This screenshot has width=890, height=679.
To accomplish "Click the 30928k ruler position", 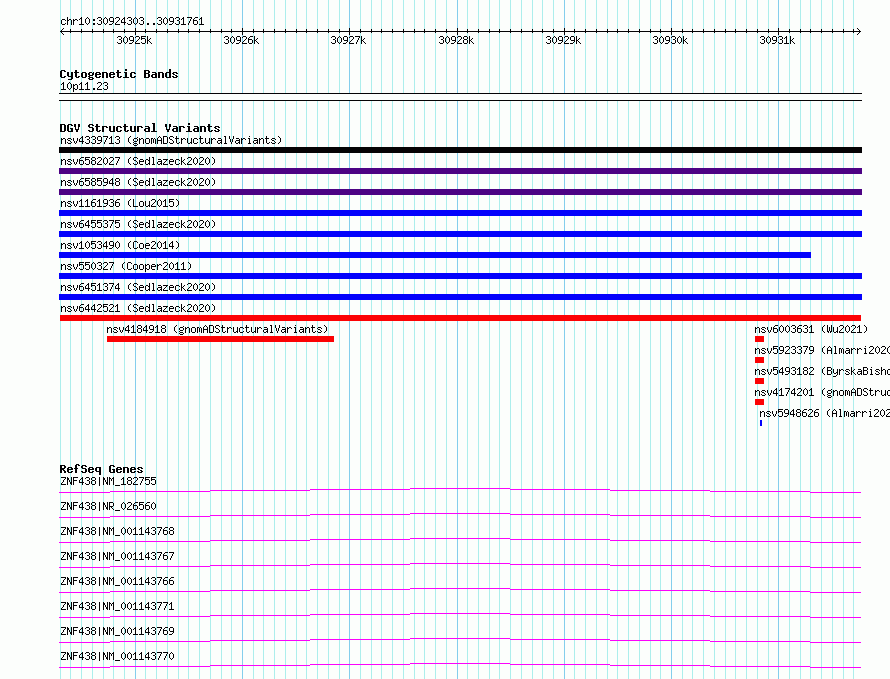I will tap(456, 40).
